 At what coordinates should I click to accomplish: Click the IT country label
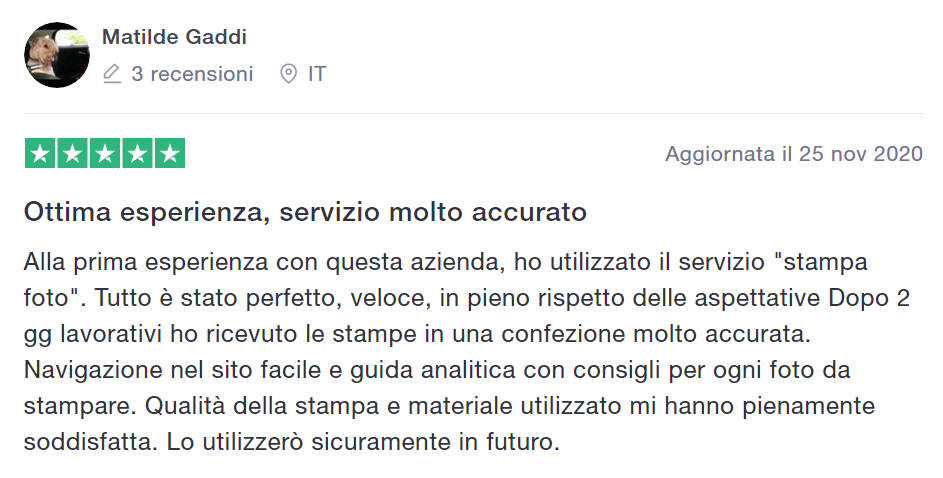tap(317, 74)
